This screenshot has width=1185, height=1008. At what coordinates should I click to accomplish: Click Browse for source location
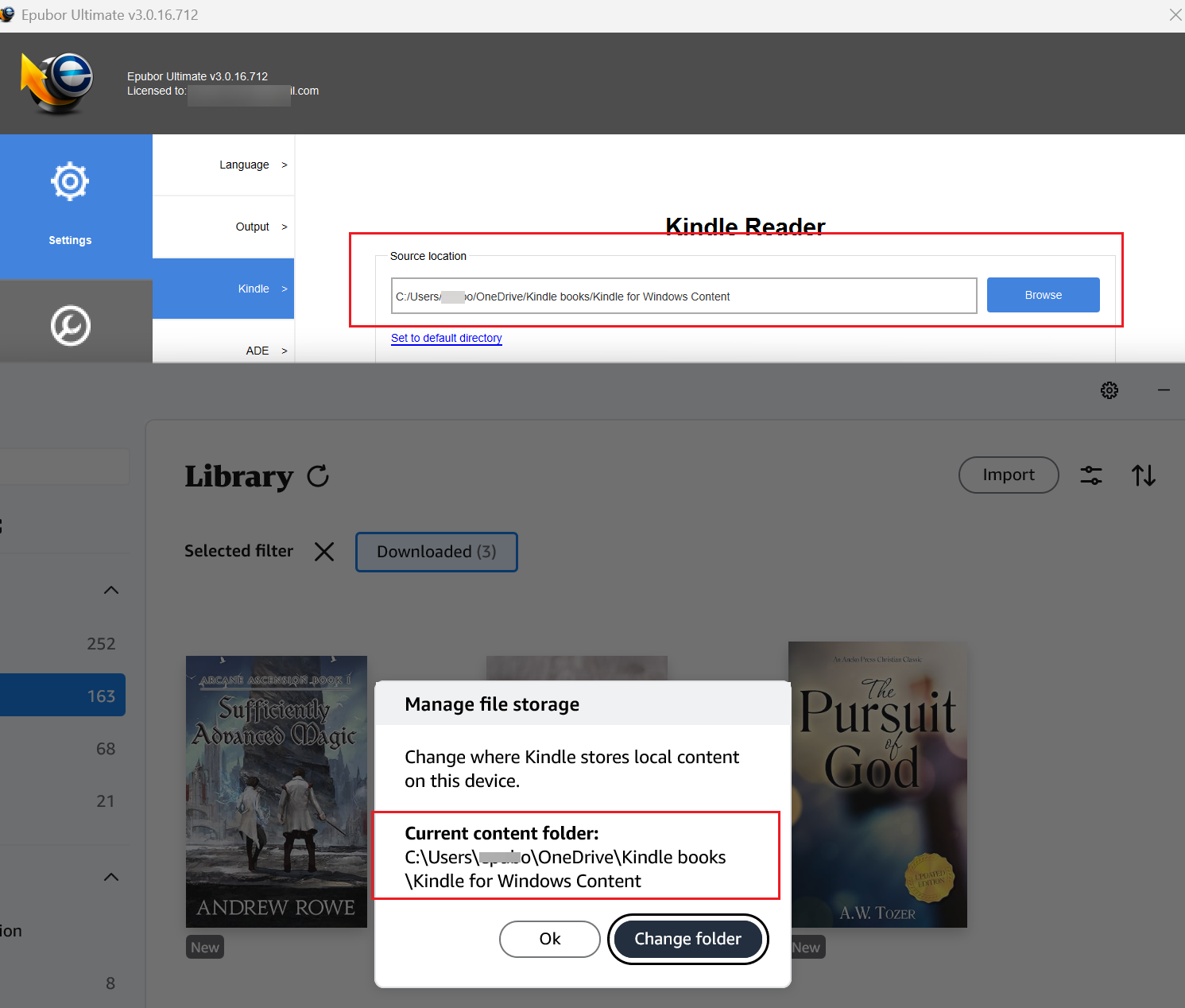(x=1043, y=295)
